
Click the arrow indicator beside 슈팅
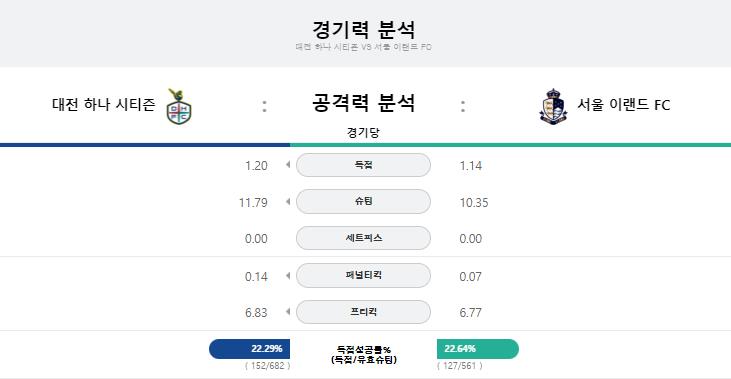(288, 201)
